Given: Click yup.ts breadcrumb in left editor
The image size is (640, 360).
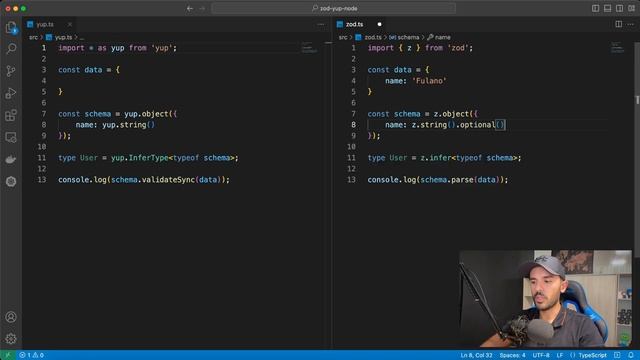Looking at the screenshot, I should (x=63, y=37).
